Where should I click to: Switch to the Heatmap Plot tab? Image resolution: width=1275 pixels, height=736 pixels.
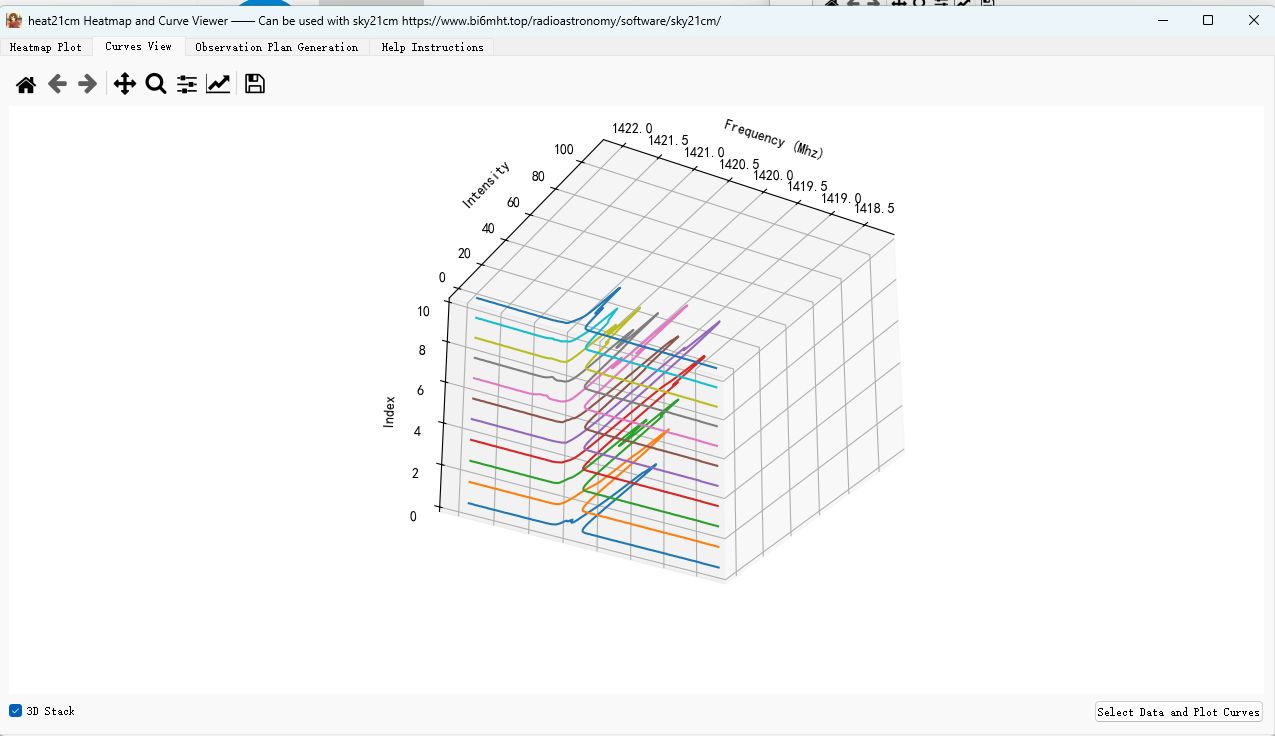(46, 47)
